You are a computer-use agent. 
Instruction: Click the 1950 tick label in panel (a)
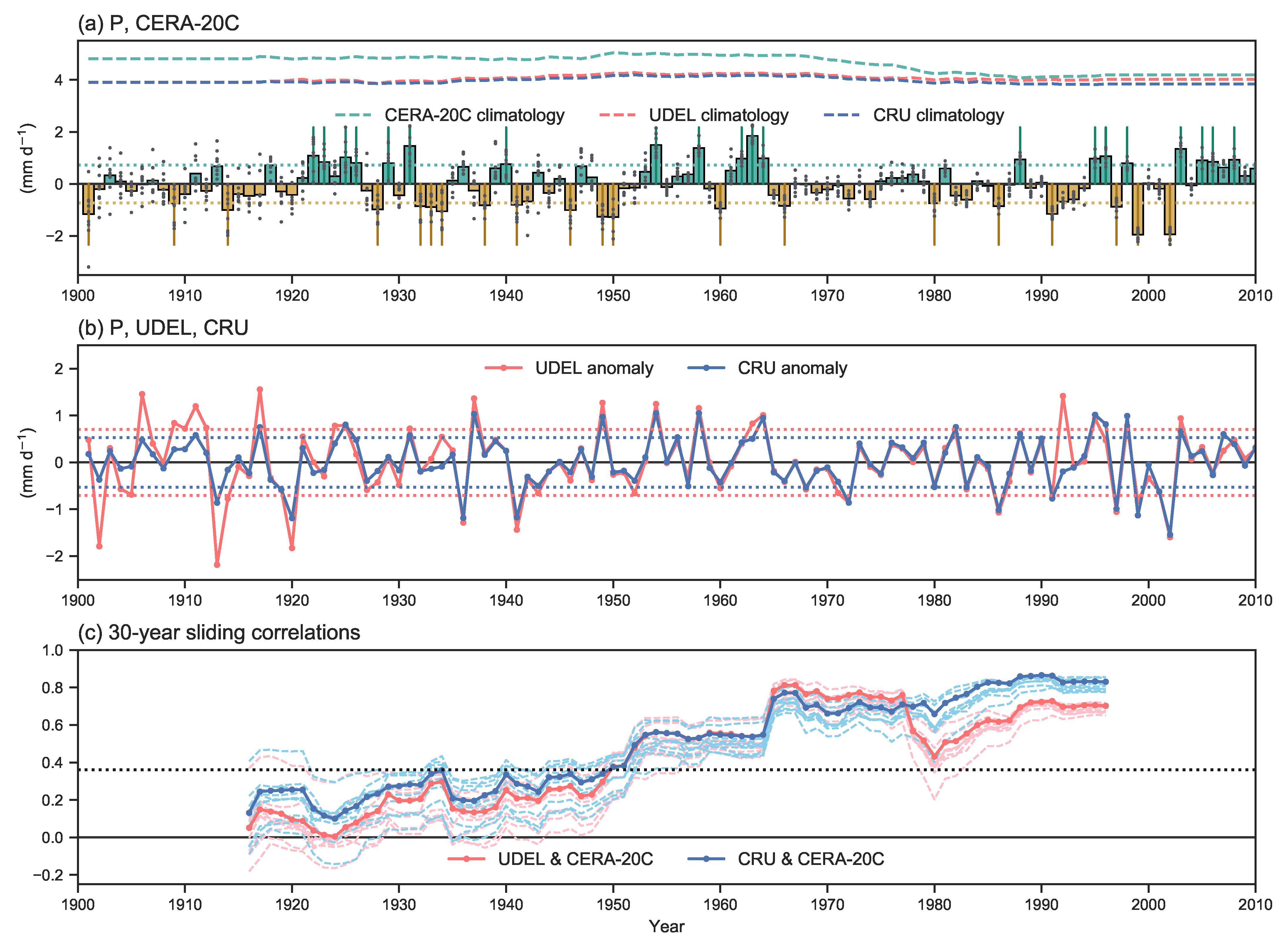(613, 295)
